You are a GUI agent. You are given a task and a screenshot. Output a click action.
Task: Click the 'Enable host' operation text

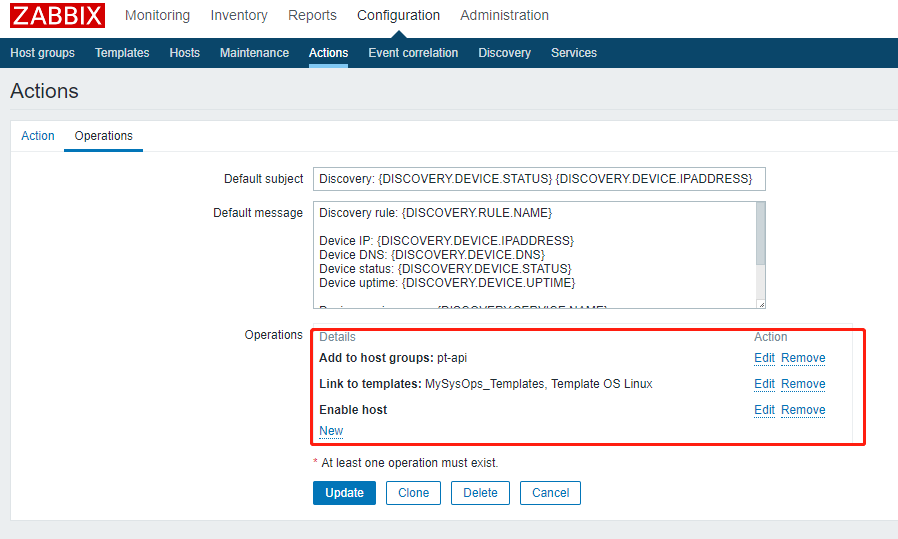(353, 410)
